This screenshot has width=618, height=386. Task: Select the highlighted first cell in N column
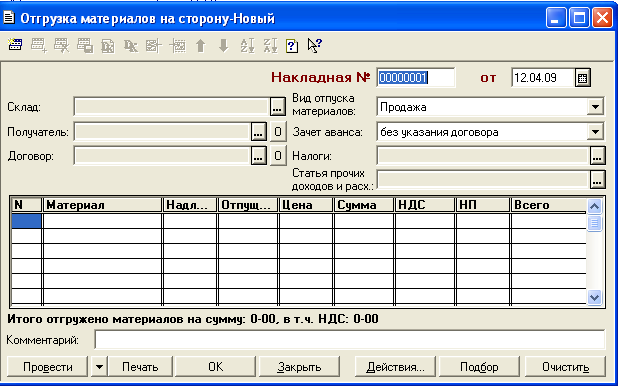(26, 221)
